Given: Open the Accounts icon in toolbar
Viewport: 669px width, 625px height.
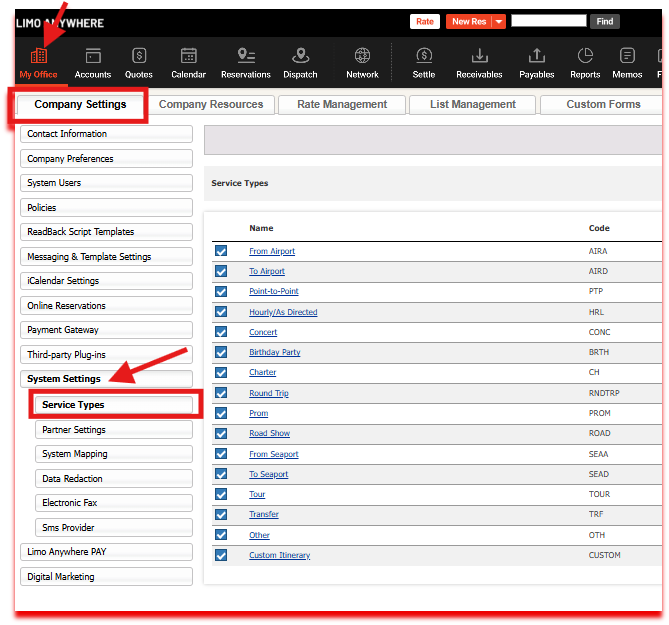Looking at the screenshot, I should (93, 56).
